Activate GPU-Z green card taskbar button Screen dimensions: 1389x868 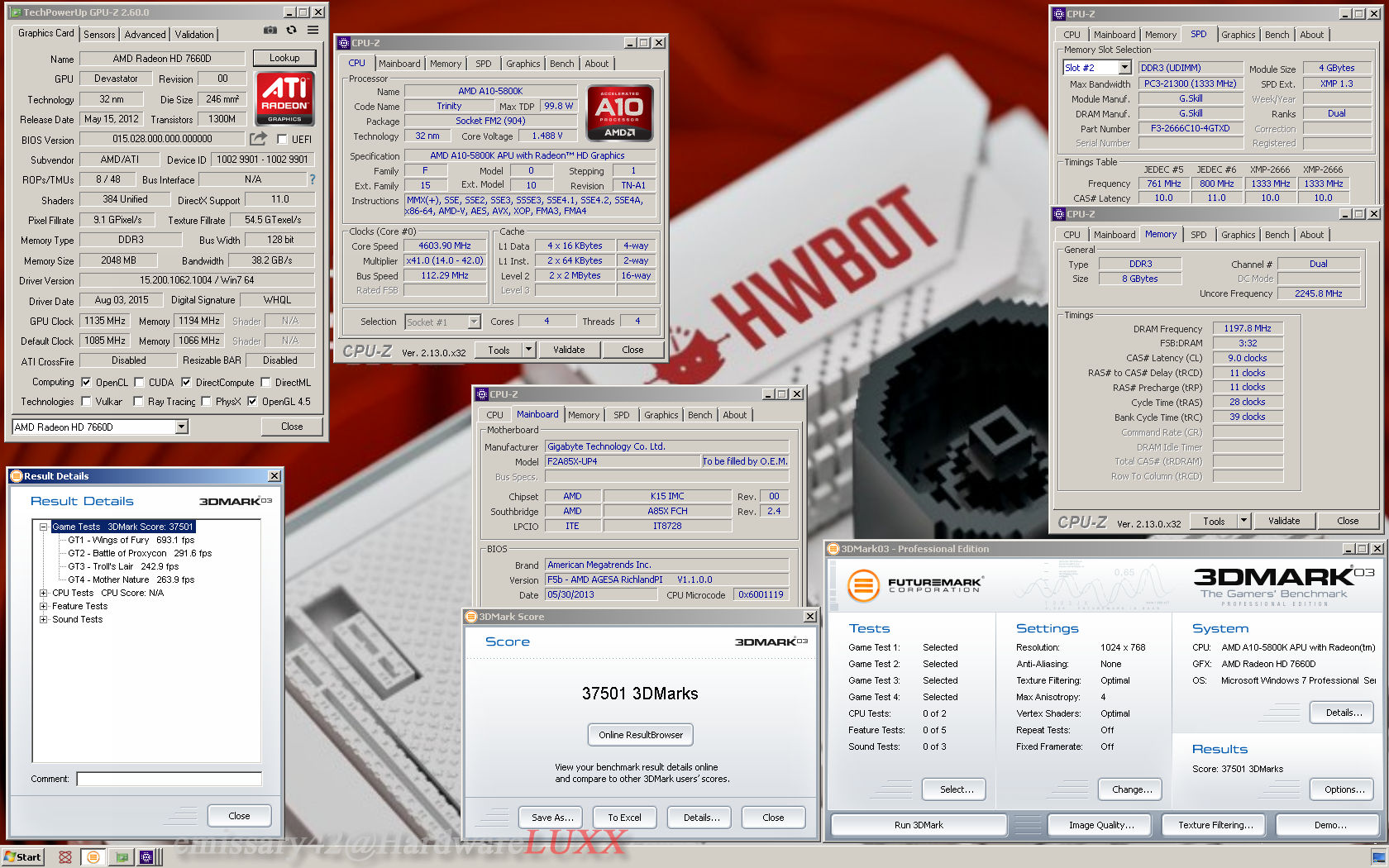(122, 857)
